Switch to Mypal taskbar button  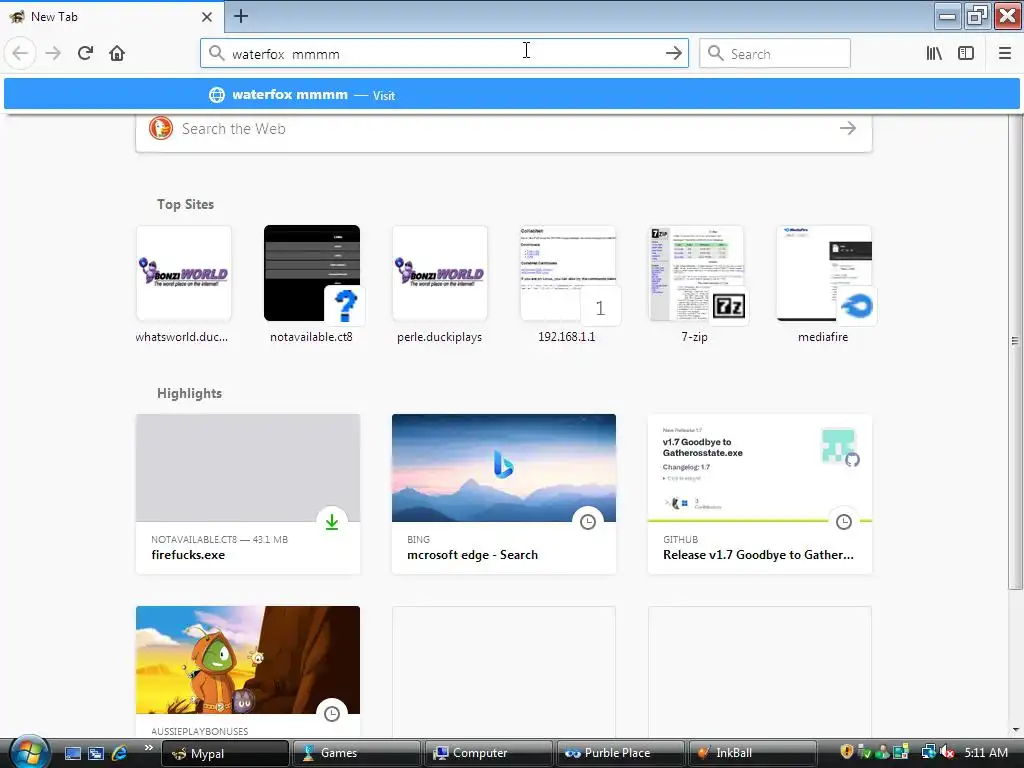point(225,753)
